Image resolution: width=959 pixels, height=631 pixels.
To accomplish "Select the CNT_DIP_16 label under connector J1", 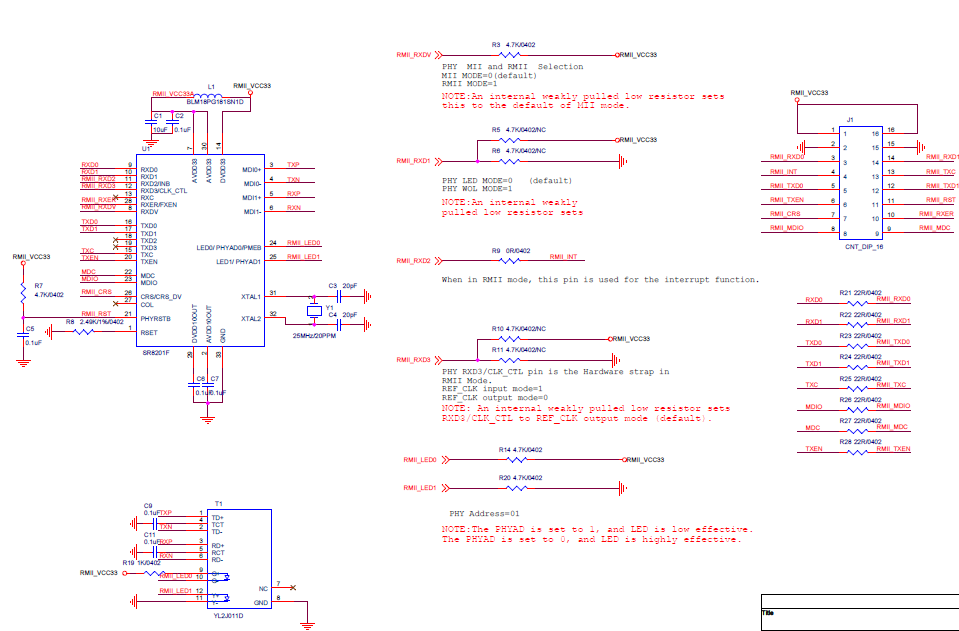I will [x=864, y=247].
